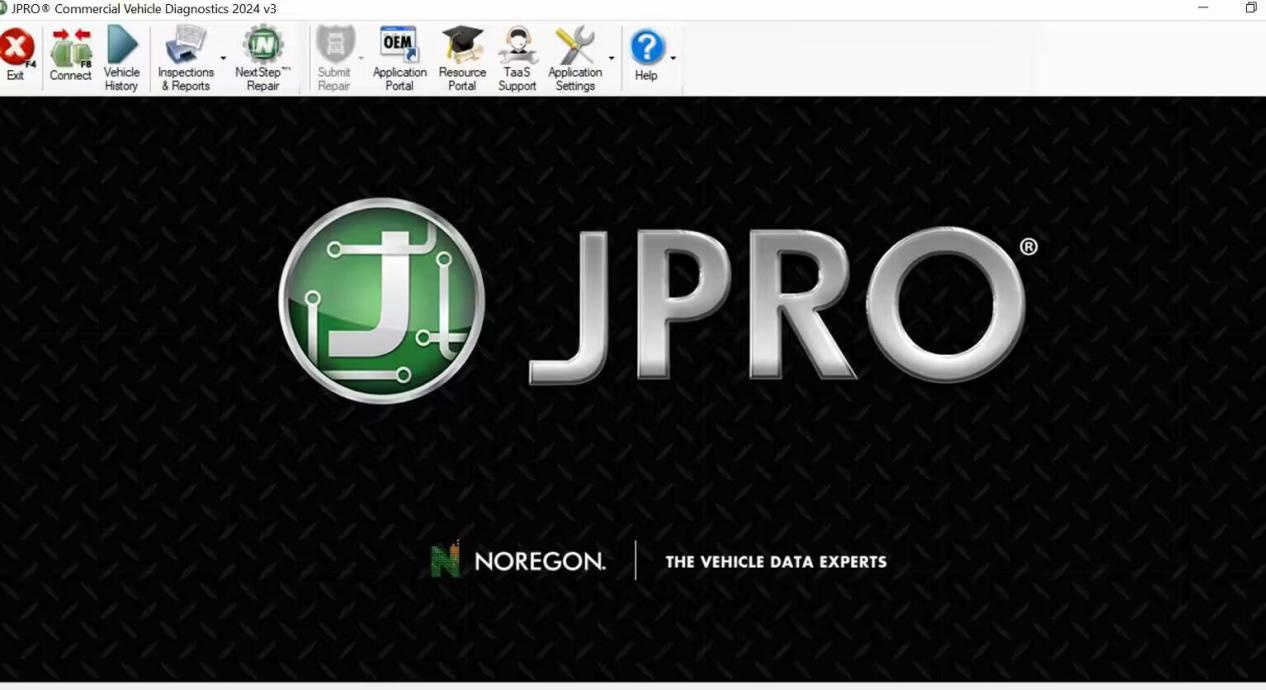
Task: Open Vehicle History
Action: [x=121, y=48]
